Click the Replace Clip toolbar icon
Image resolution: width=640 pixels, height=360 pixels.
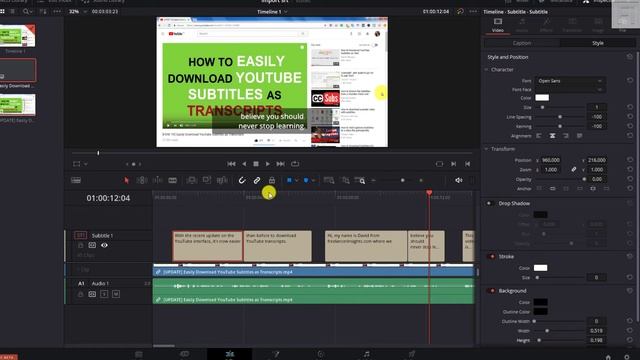[222, 180]
